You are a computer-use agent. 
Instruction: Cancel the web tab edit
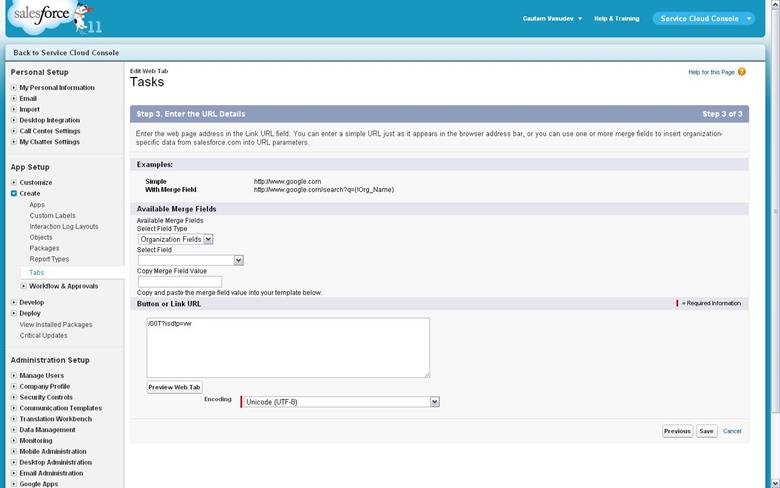pyautogui.click(x=732, y=431)
